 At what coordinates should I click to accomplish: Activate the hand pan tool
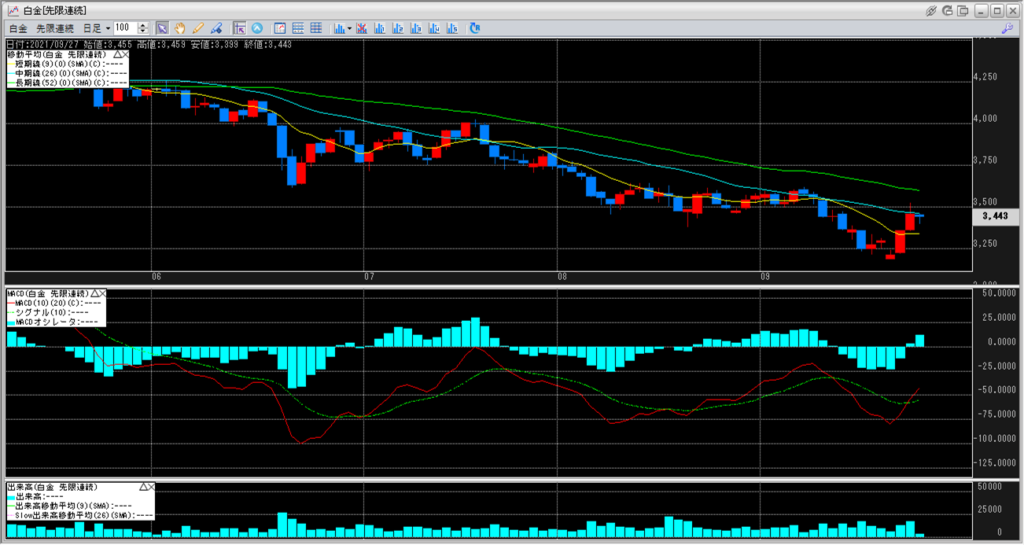coord(179,28)
